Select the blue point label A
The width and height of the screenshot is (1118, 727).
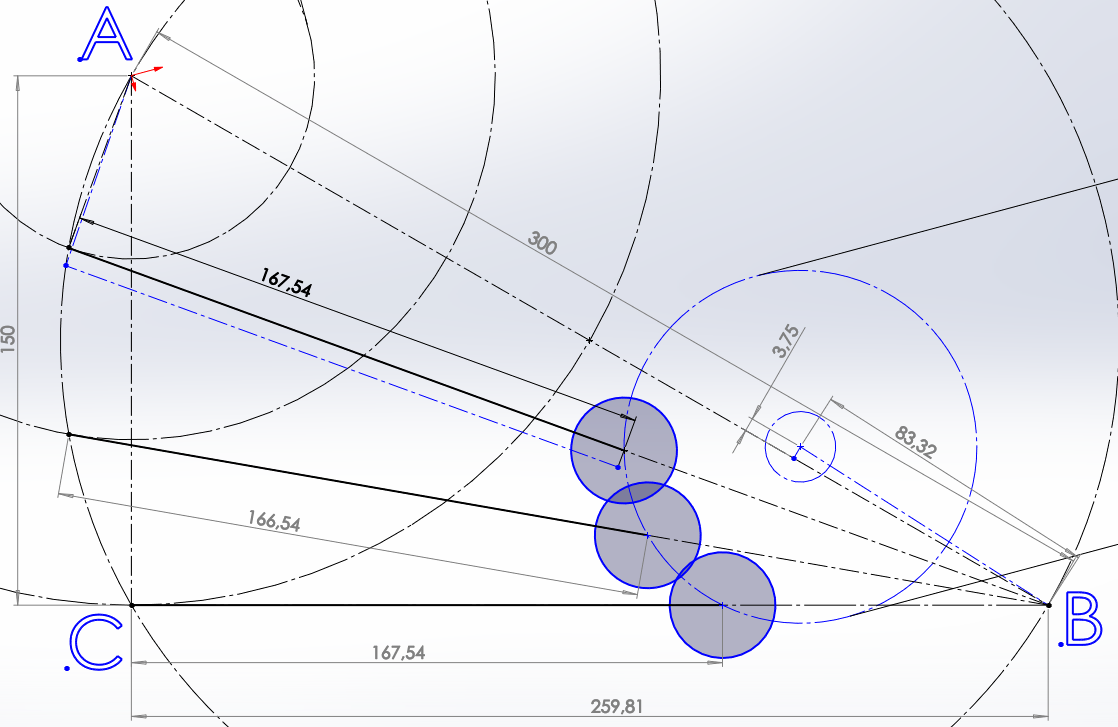pos(105,35)
